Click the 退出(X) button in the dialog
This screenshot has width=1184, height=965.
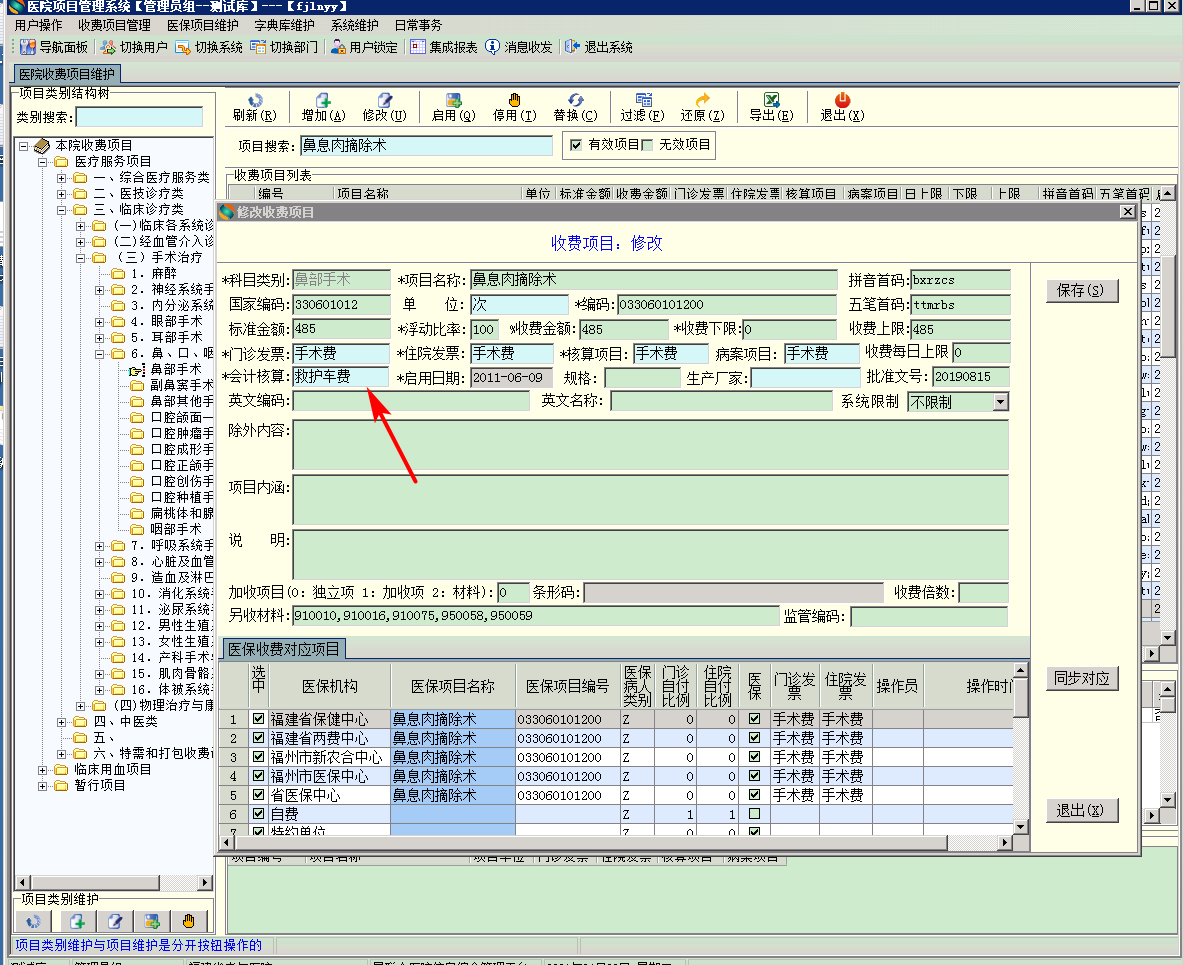1081,810
